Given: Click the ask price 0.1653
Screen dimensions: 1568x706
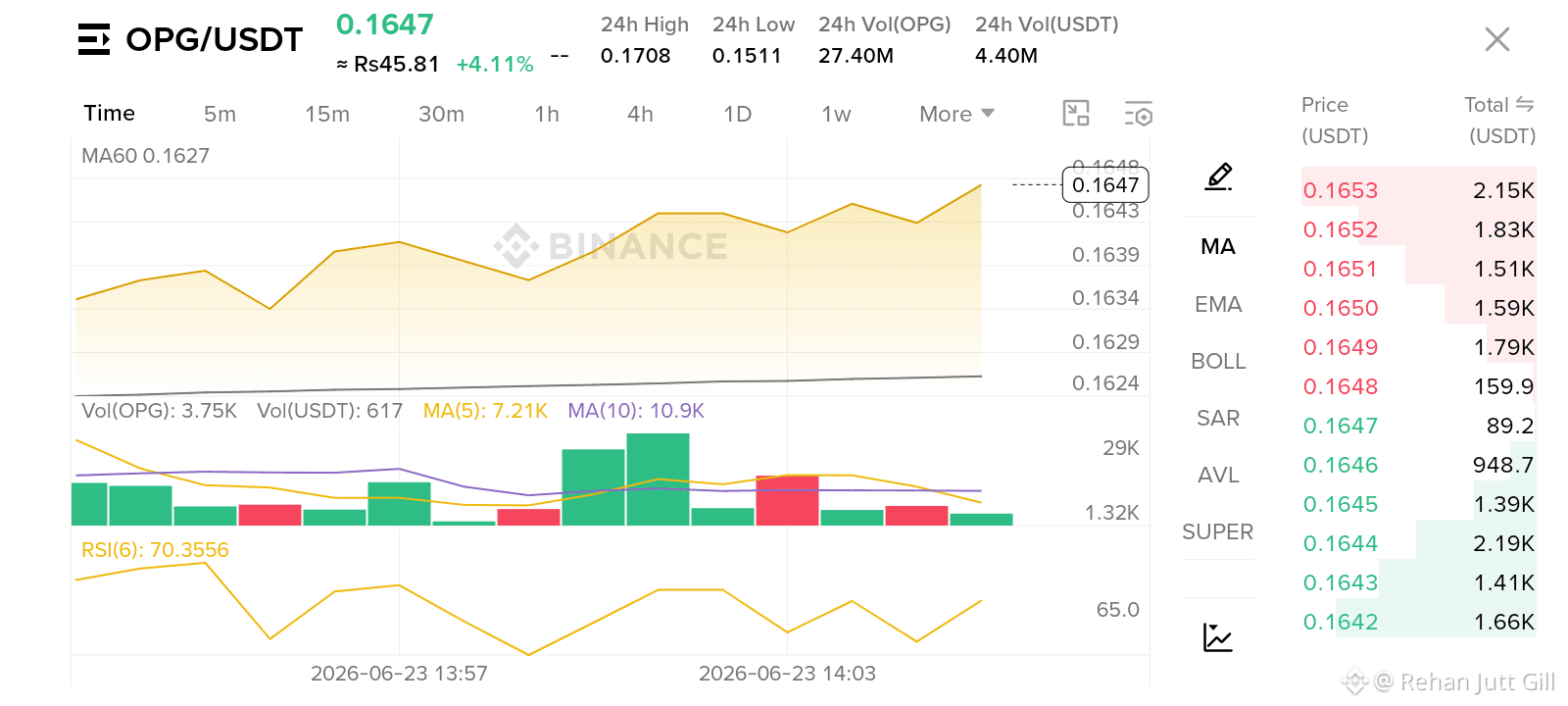Looking at the screenshot, I should 1341,190.
